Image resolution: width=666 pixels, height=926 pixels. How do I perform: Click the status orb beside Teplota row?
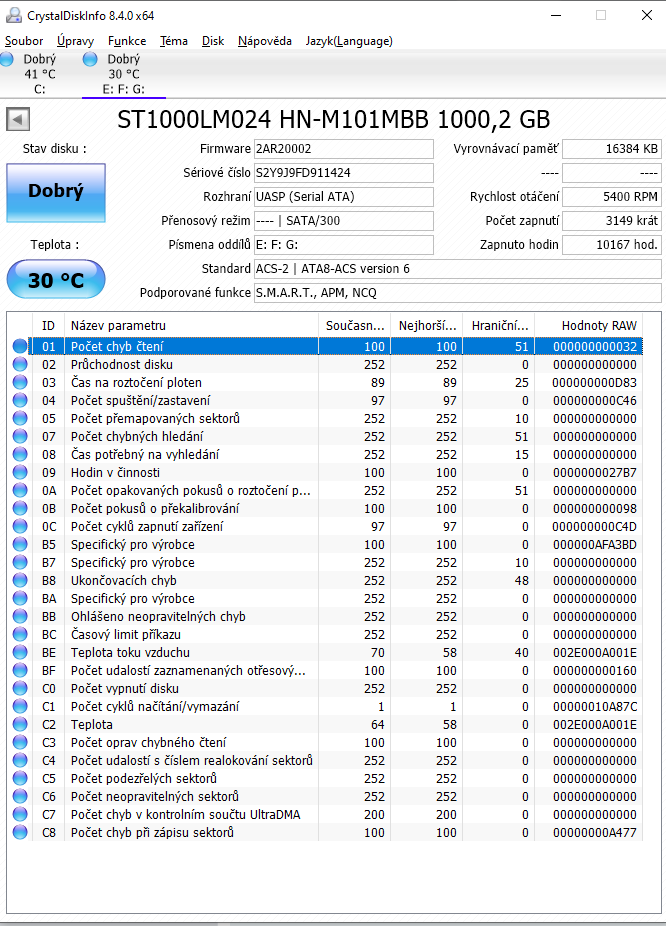[20, 724]
